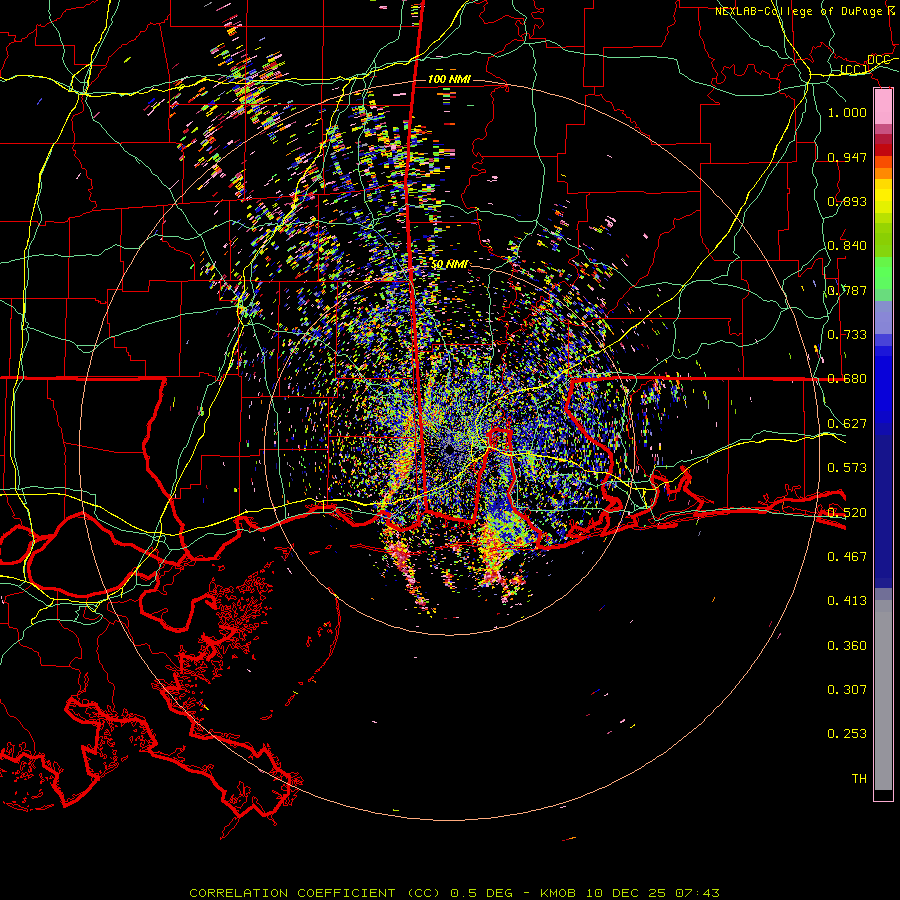
Task: Click the CORRELATION COEFFICIENT (CC) caption text
Action: click(315, 893)
